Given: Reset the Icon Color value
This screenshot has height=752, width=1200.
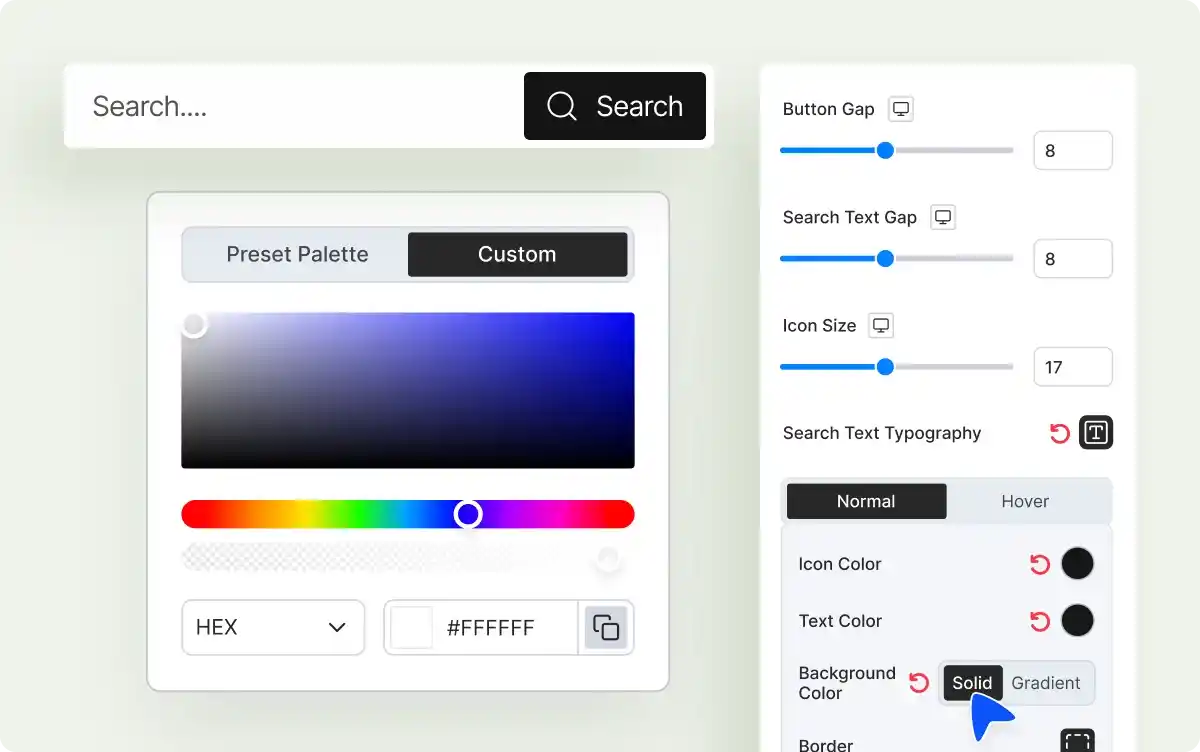Looking at the screenshot, I should point(1040,564).
